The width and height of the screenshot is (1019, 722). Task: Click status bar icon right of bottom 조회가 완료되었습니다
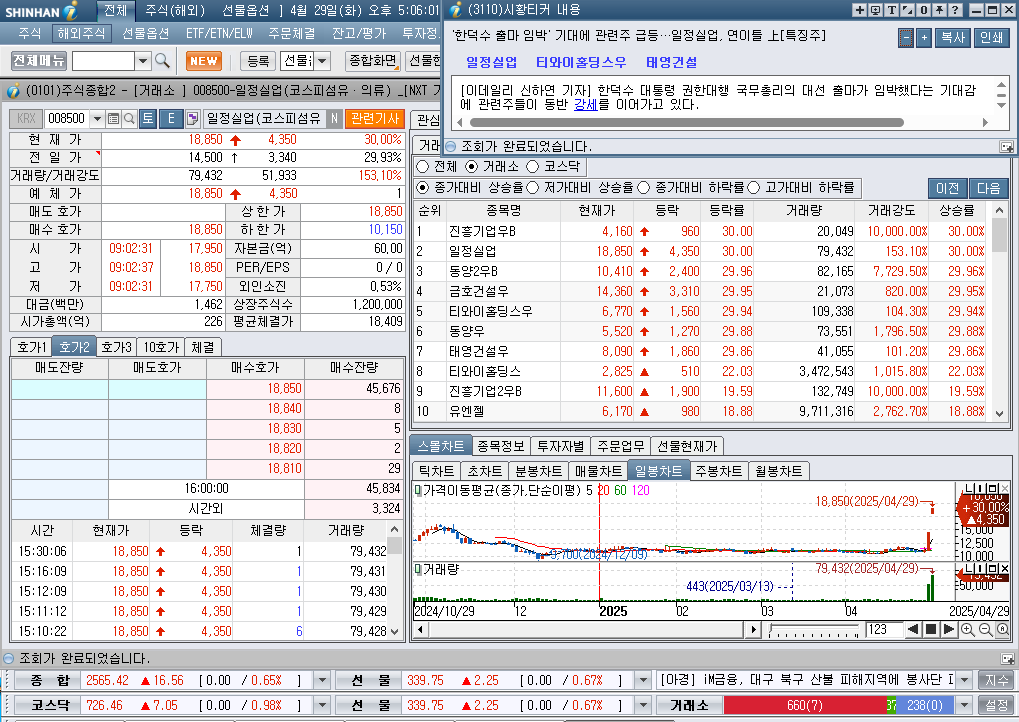pyautogui.click(x=1007, y=658)
